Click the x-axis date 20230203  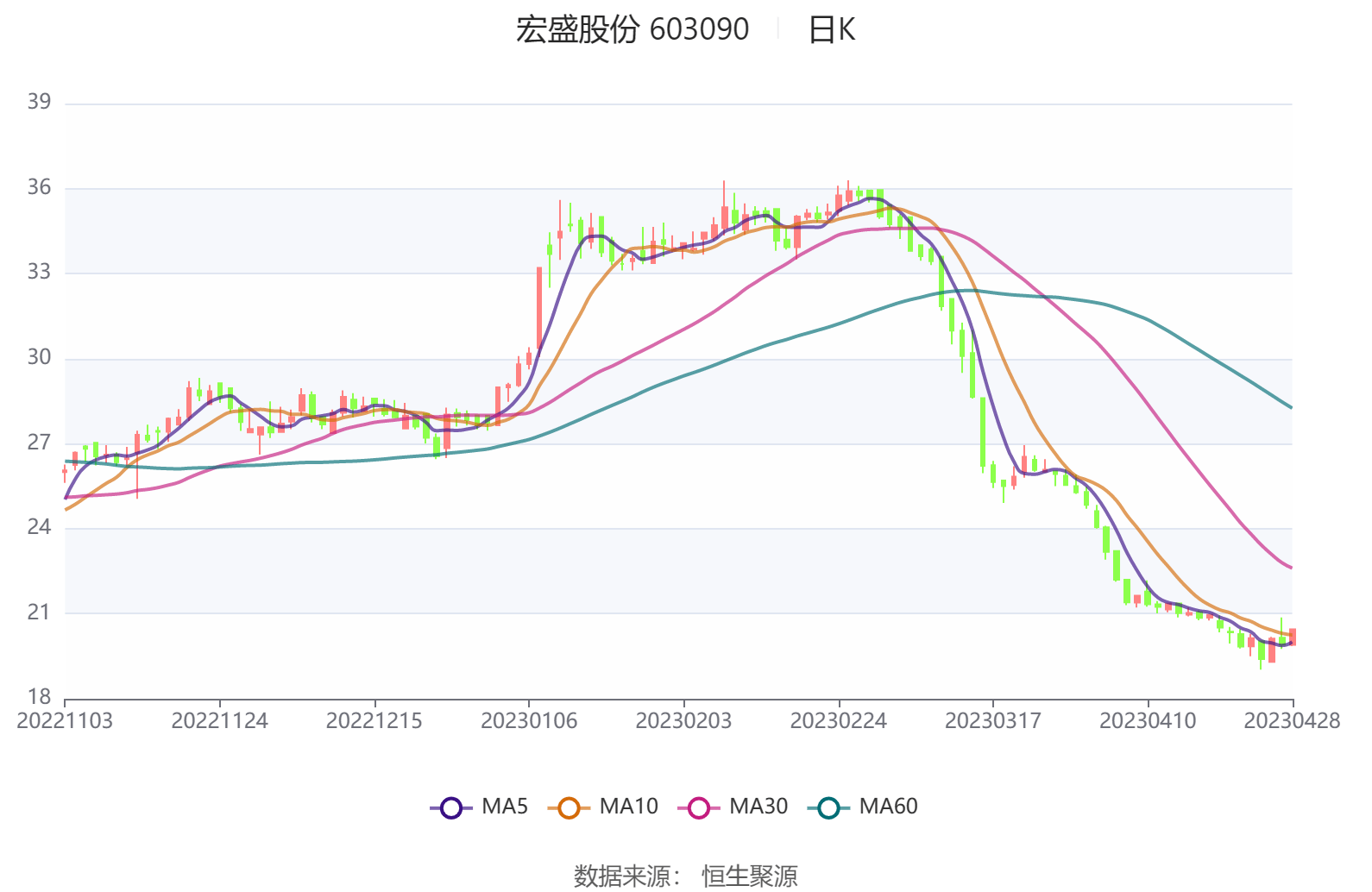683,721
